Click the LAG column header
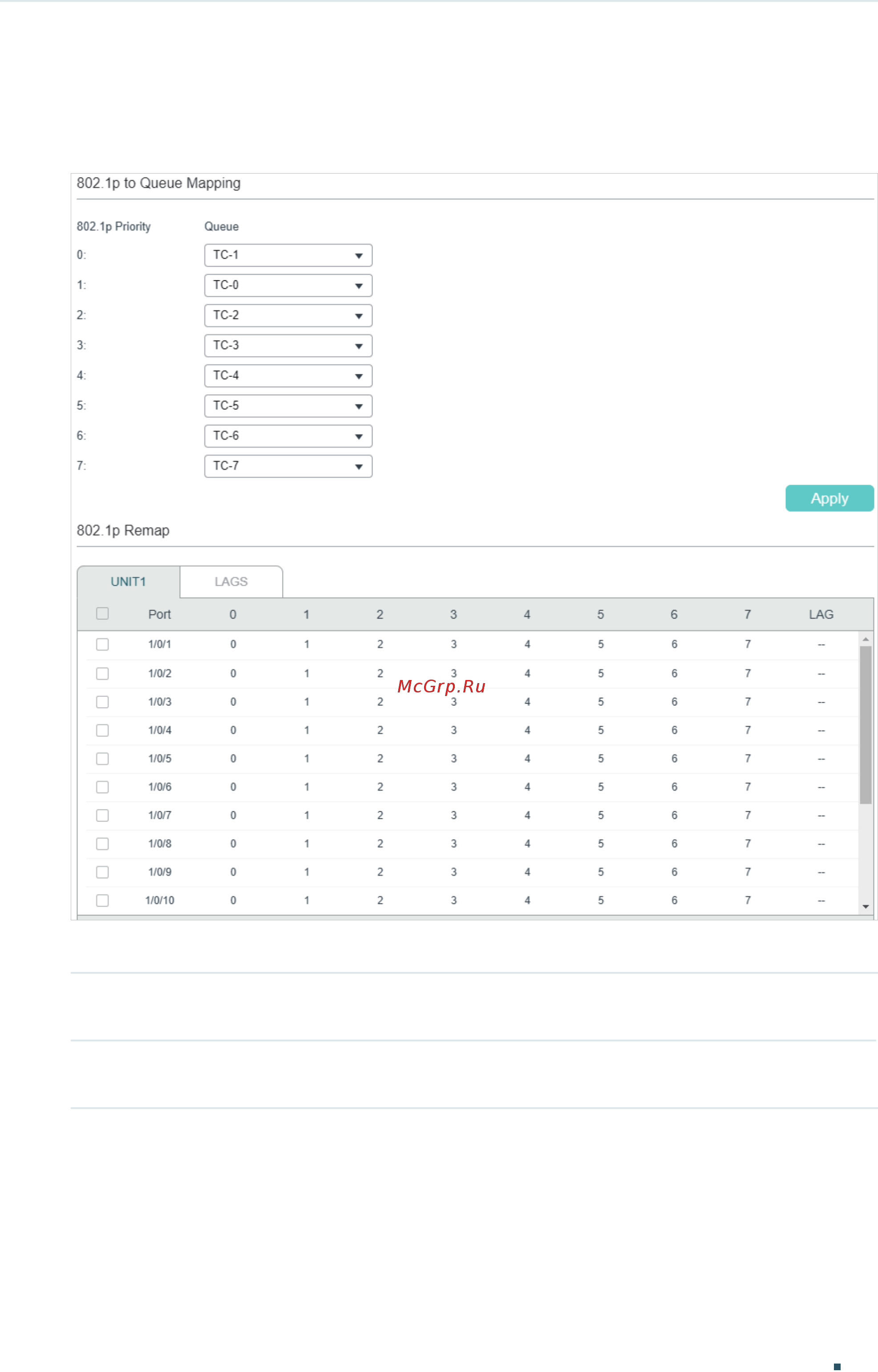 coord(821,615)
